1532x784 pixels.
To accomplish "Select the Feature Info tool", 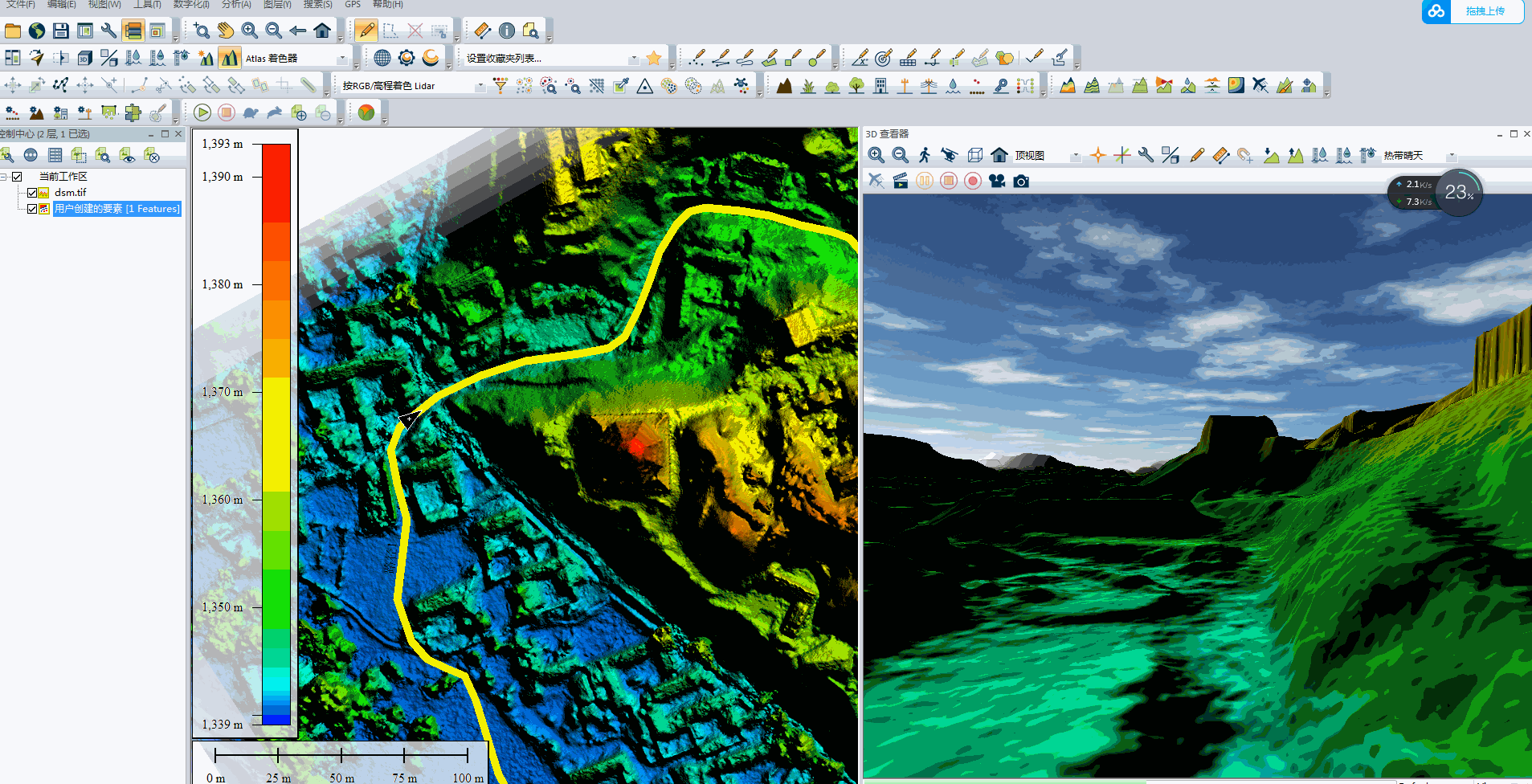I will [x=507, y=31].
